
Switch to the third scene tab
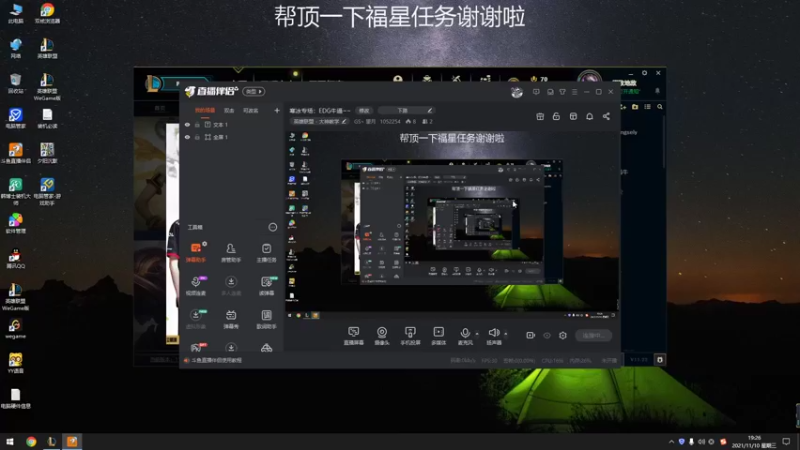(x=251, y=110)
